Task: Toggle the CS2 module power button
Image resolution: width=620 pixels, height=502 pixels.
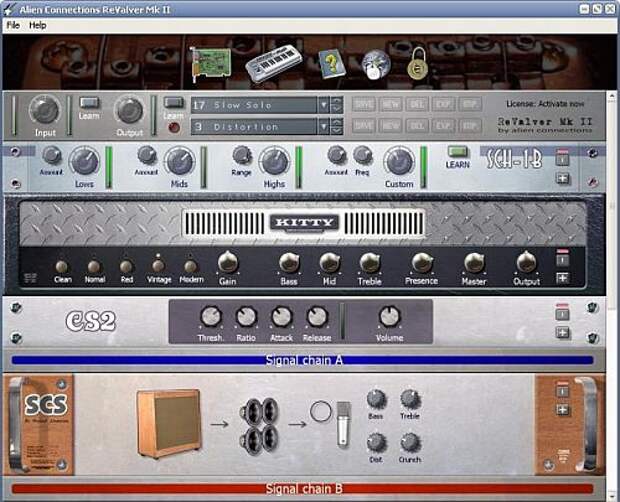Action: 562,314
